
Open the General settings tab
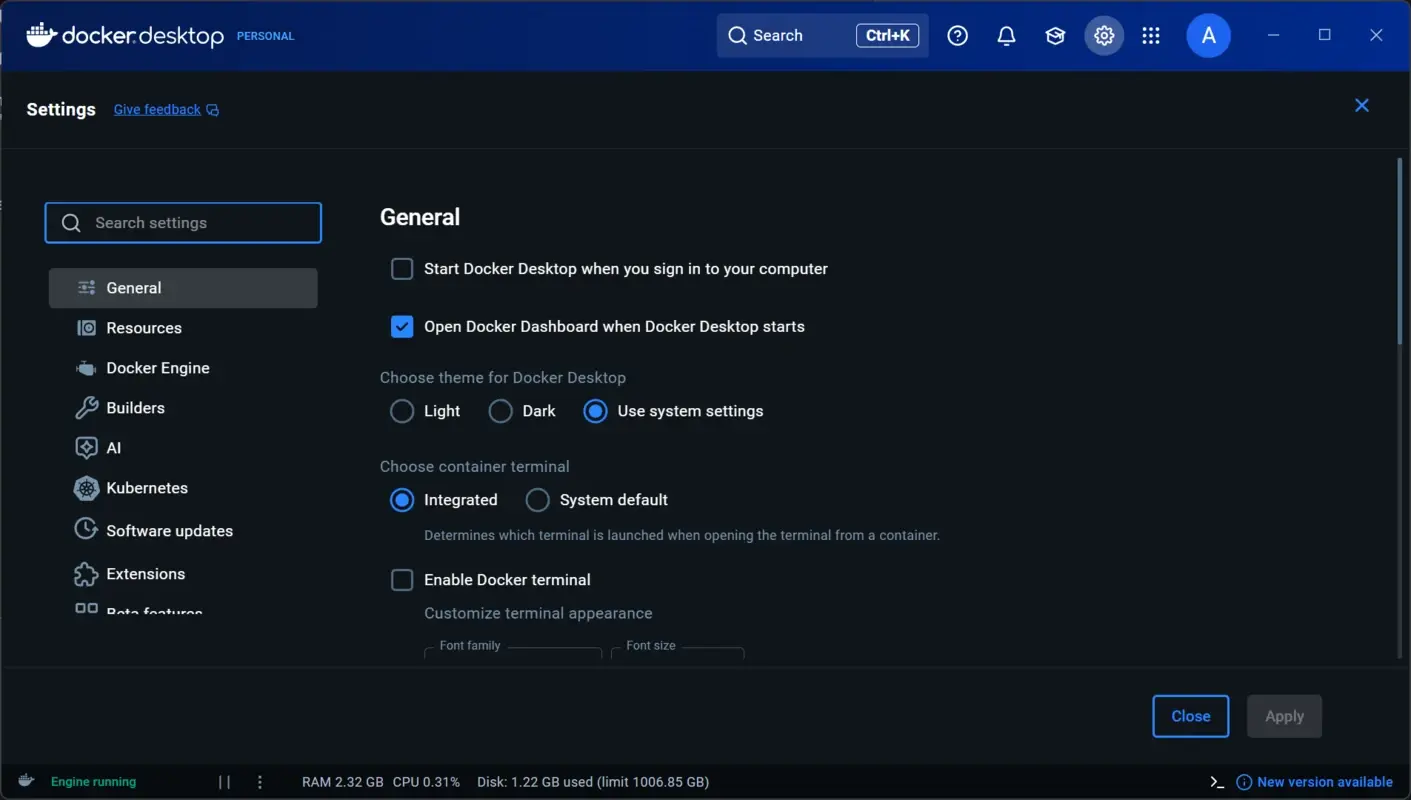pos(133,287)
